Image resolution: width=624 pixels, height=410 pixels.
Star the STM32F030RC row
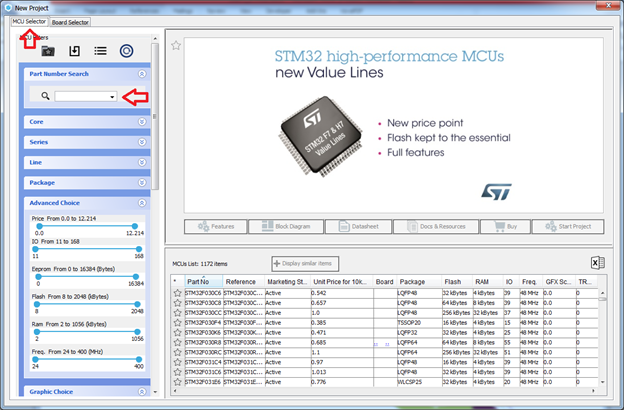click(177, 352)
